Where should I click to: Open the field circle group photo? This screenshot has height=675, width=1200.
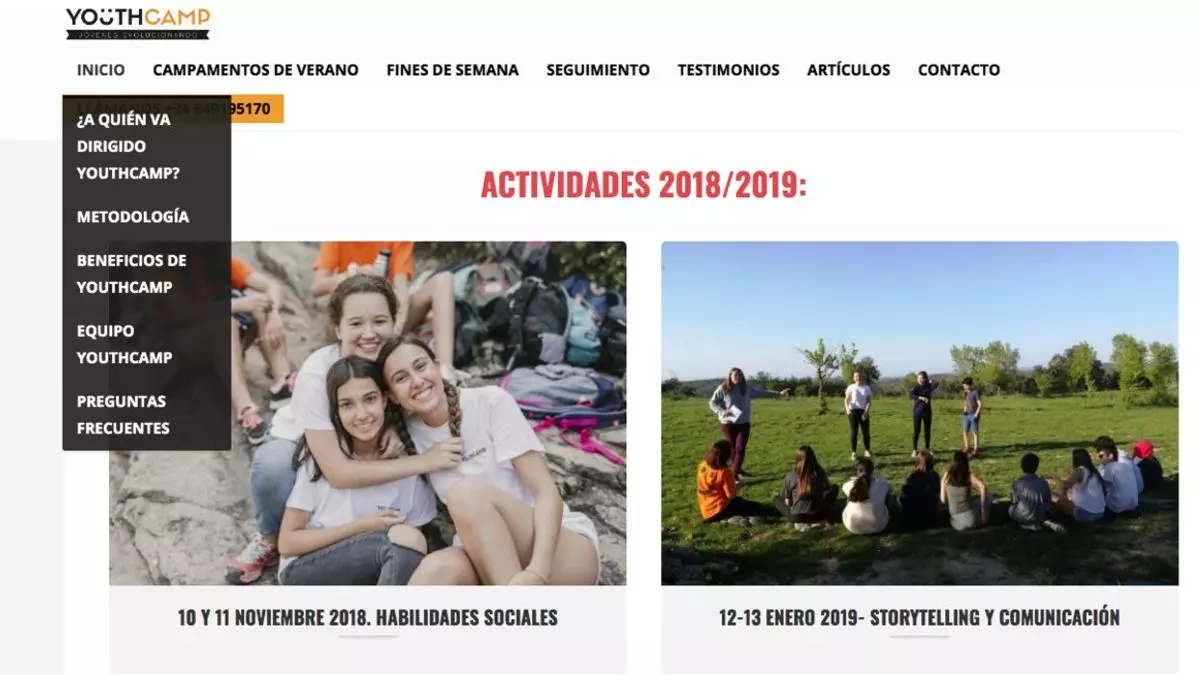[x=920, y=413]
